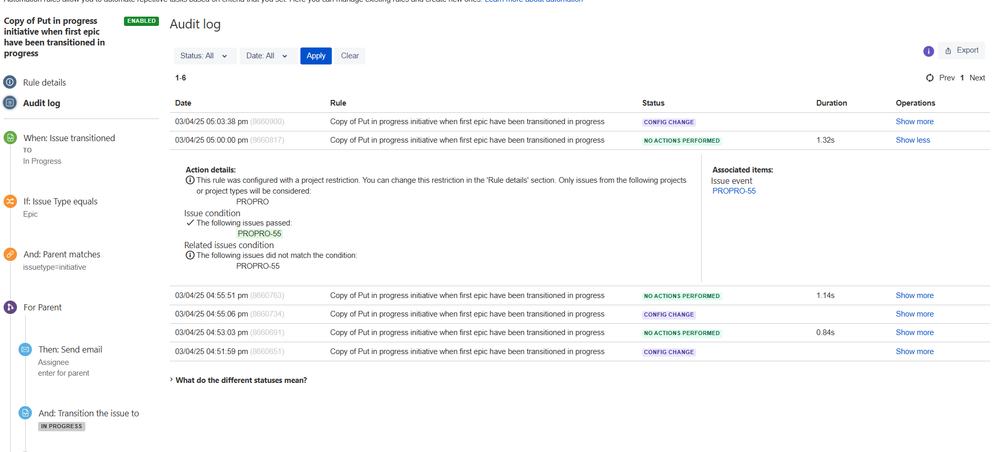Select If: Issue Type equals condition

pyautogui.click(x=61, y=201)
